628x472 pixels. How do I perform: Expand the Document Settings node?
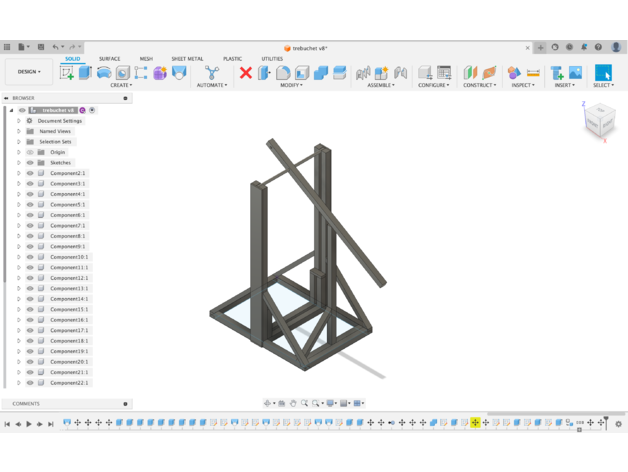pyautogui.click(x=18, y=121)
